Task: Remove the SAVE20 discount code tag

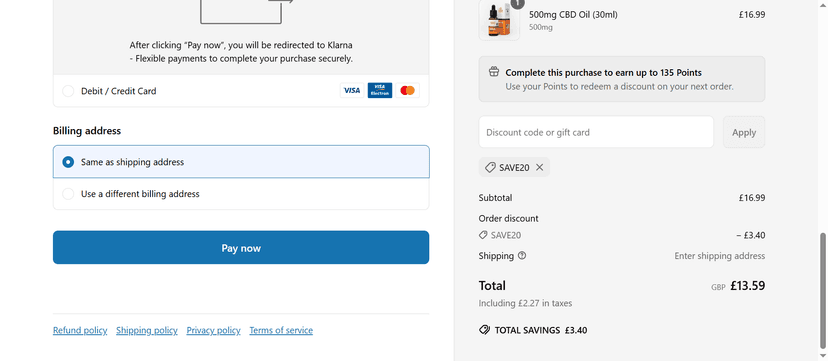Action: pyautogui.click(x=539, y=167)
